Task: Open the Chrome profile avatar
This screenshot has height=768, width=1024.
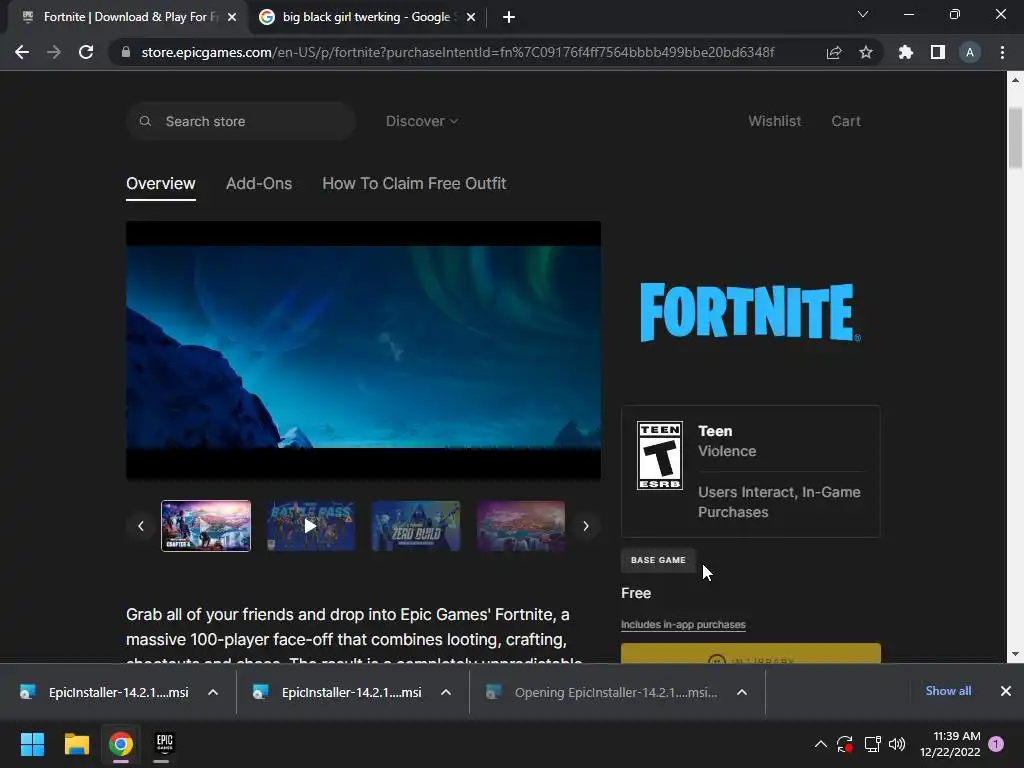Action: pyautogui.click(x=970, y=52)
